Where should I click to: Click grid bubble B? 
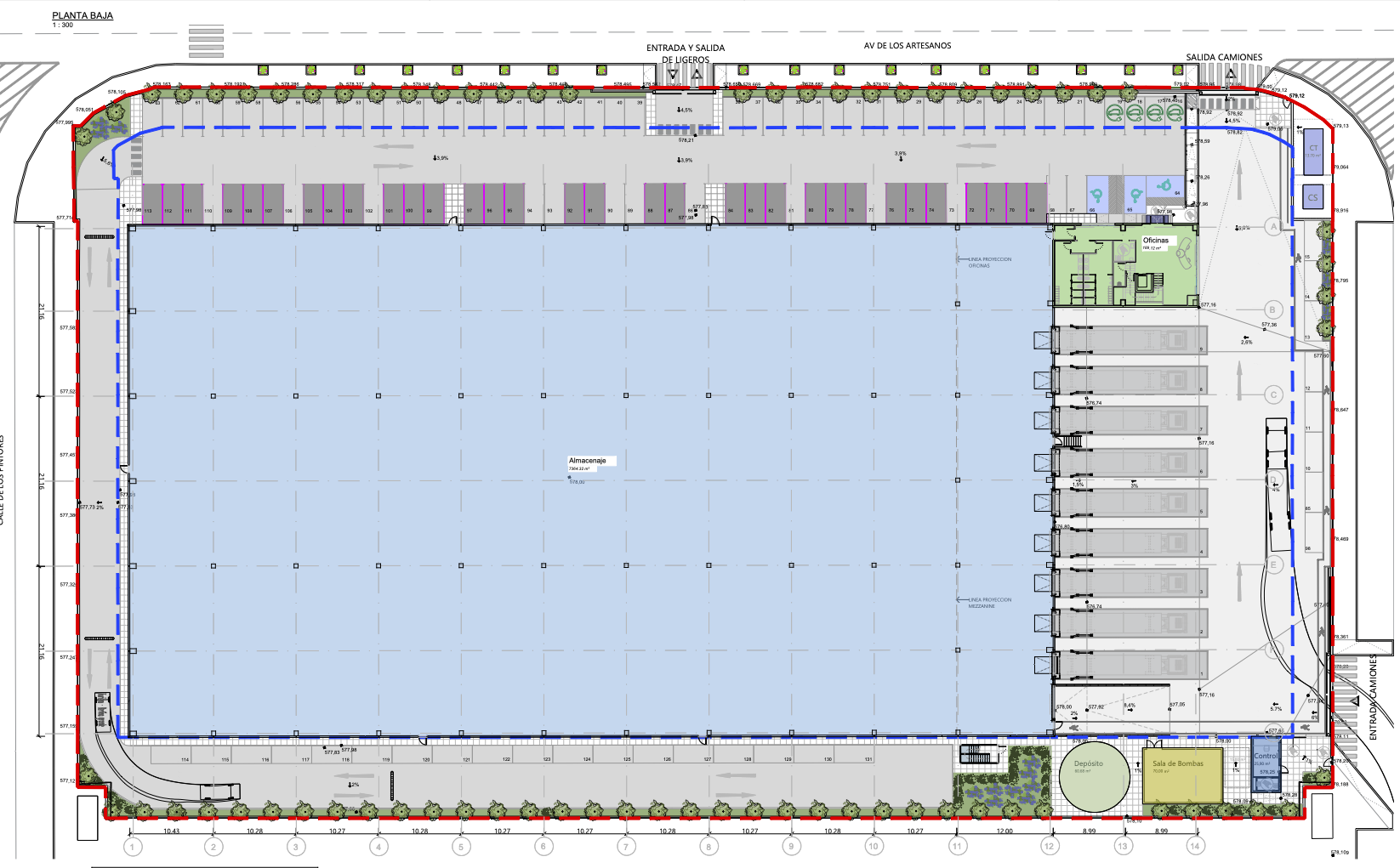pyautogui.click(x=1273, y=310)
